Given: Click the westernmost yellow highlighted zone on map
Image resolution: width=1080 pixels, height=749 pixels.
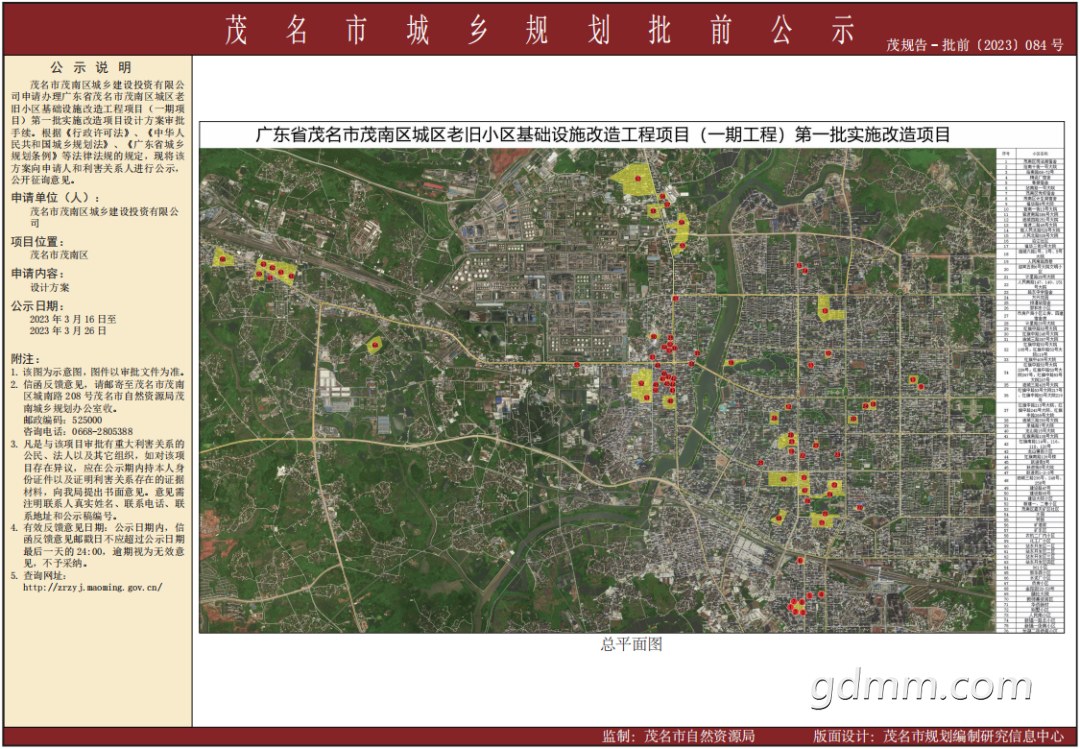Looking at the screenshot, I should 222,258.
